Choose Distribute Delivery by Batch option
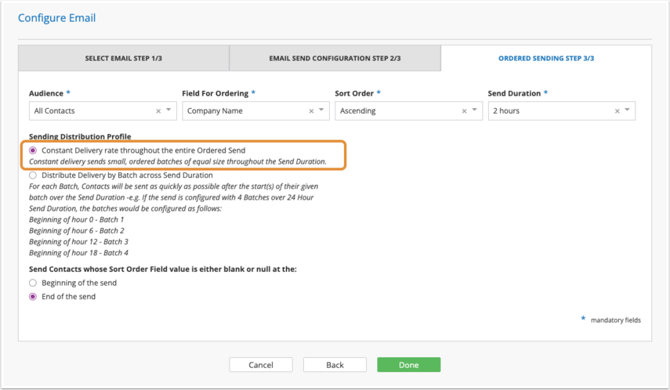The width and height of the screenshot is (670, 390). click(33, 175)
